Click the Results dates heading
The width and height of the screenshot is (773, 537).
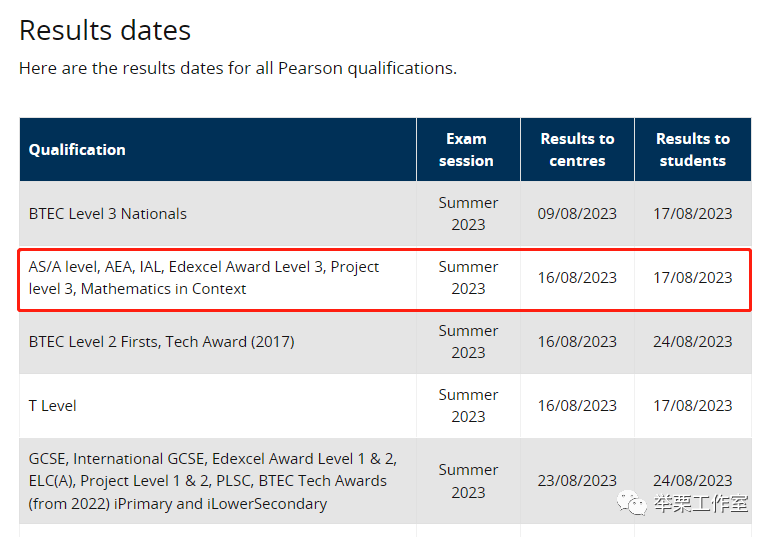(x=105, y=31)
